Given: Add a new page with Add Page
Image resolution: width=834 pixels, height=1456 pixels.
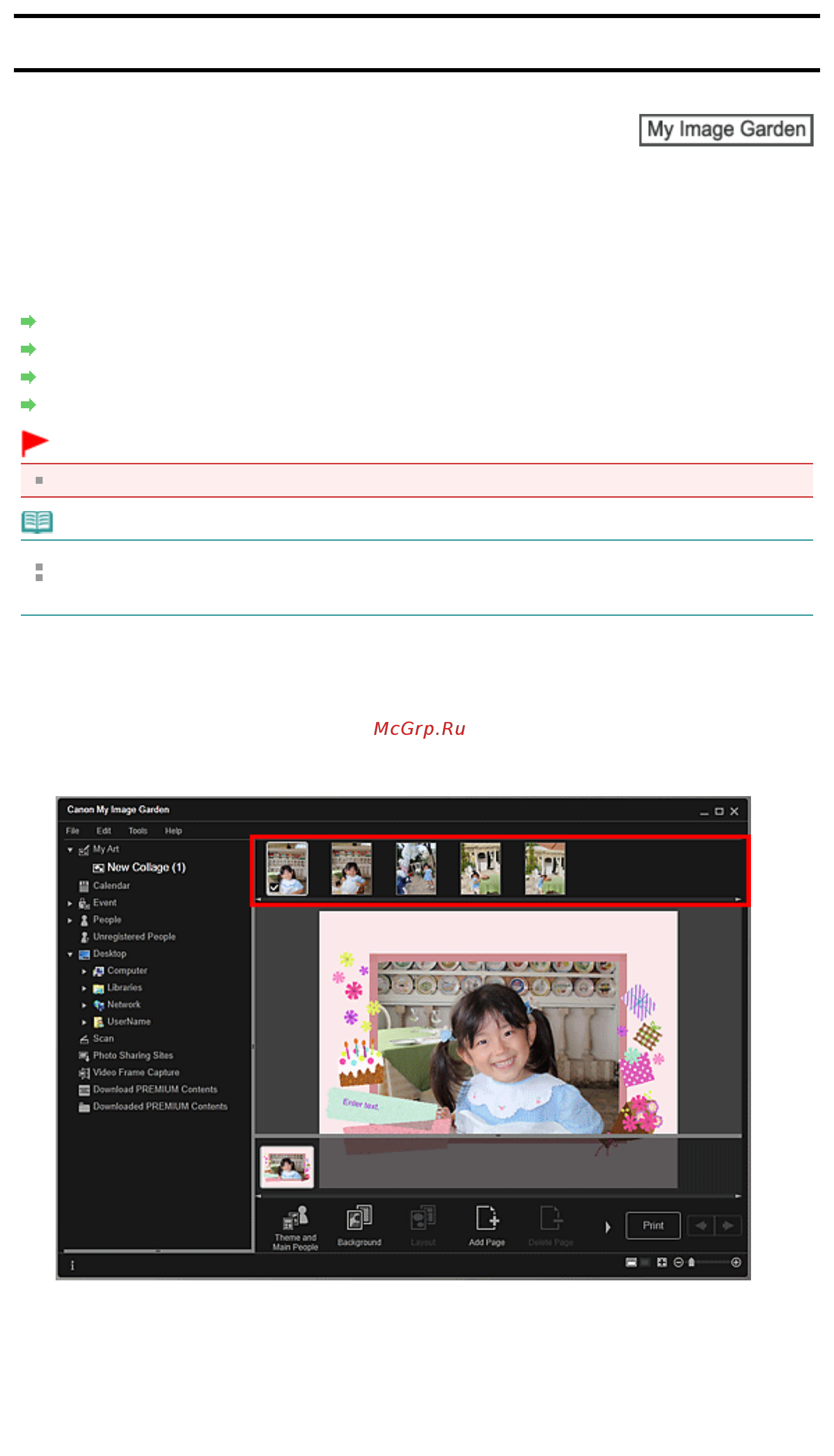Looking at the screenshot, I should [487, 1226].
